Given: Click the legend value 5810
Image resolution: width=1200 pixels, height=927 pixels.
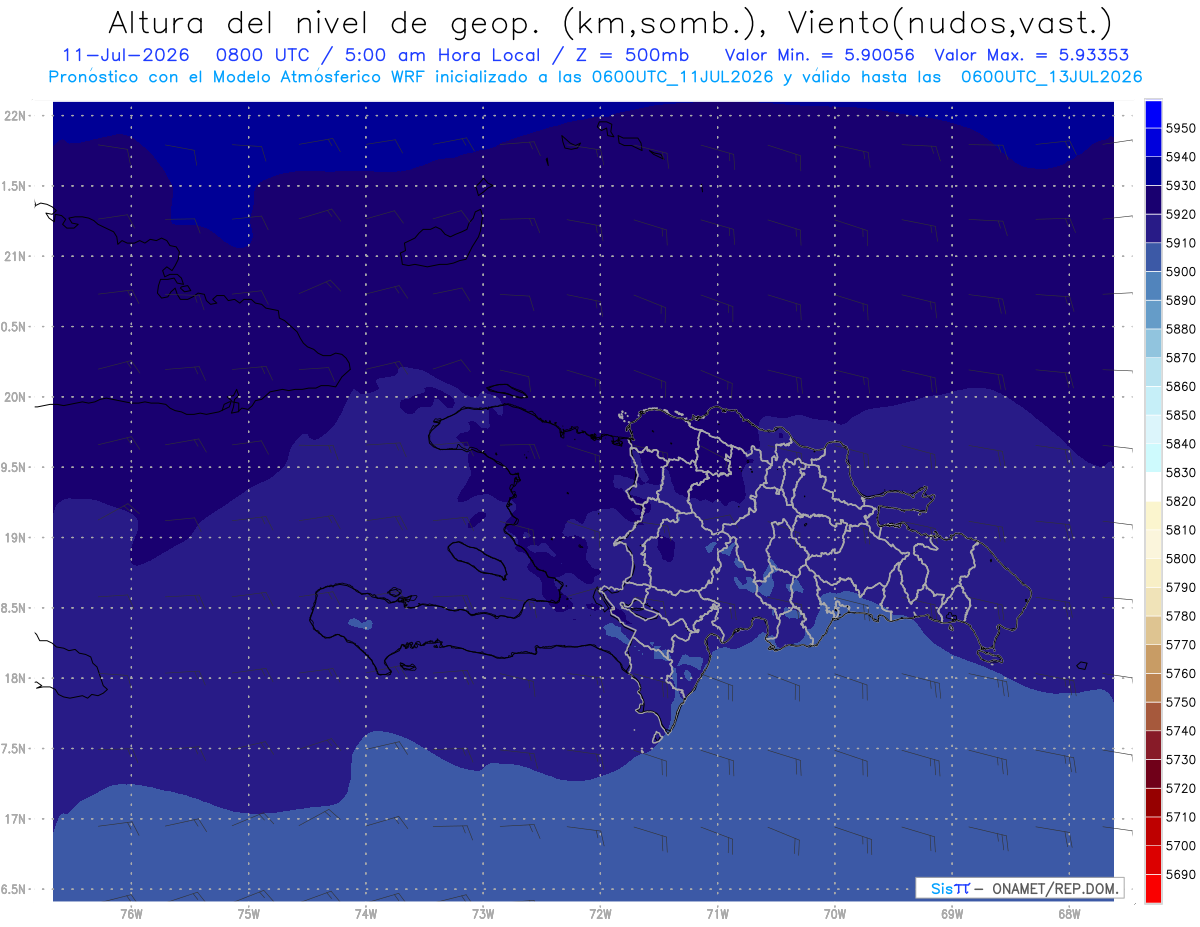Looking at the screenshot, I should tap(1180, 530).
